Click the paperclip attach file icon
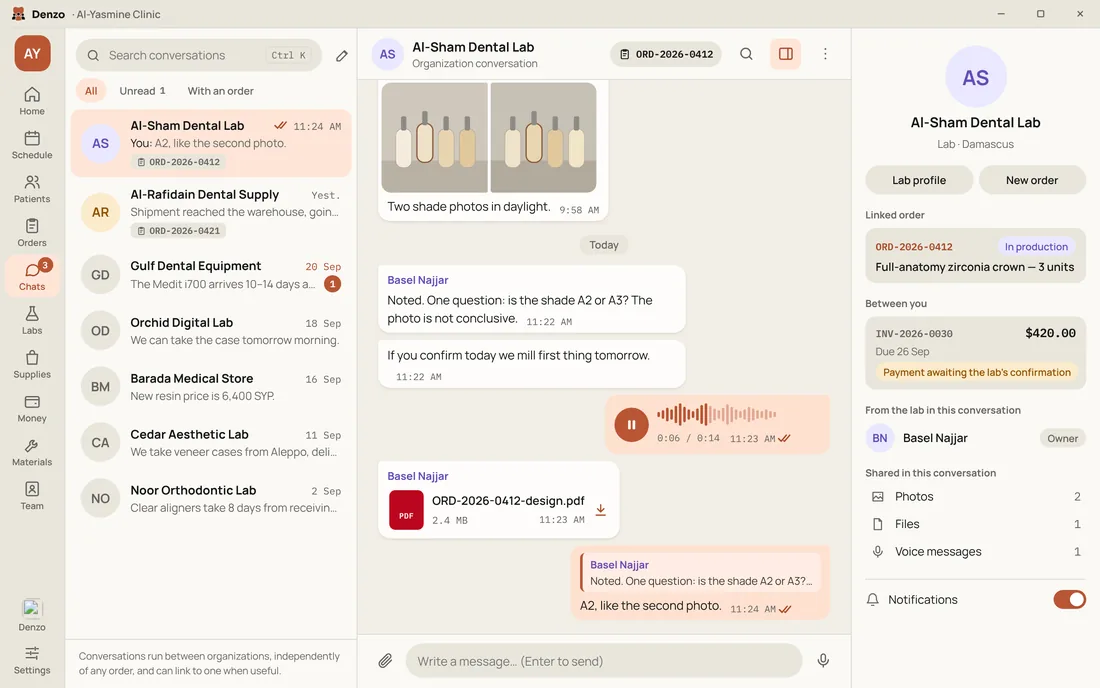 (x=385, y=661)
